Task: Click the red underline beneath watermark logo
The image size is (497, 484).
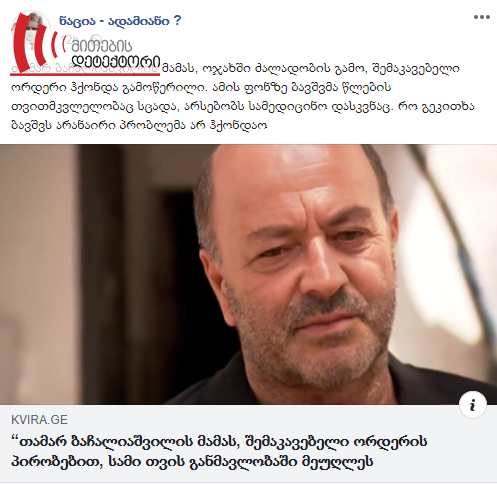Action: point(85,74)
